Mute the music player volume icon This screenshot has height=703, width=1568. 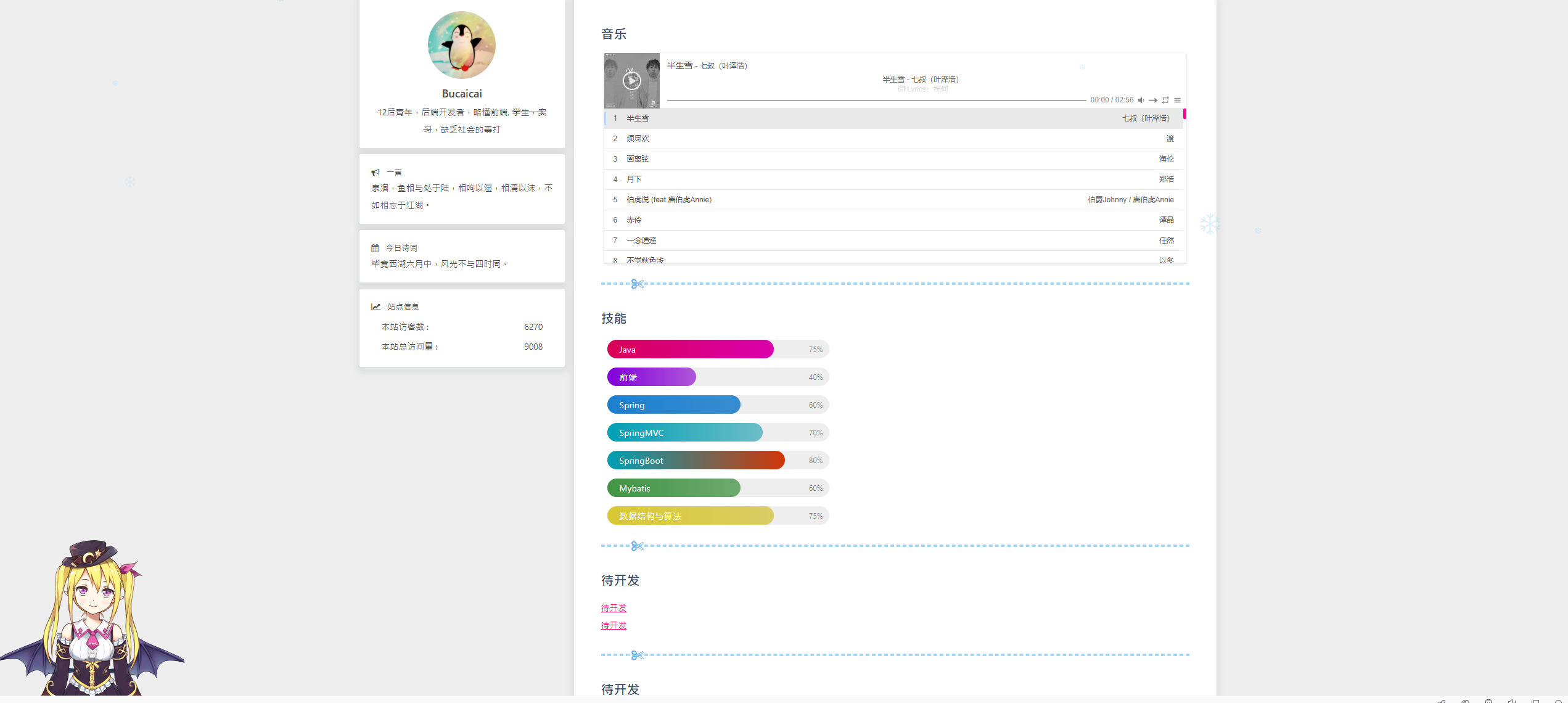tap(1141, 100)
